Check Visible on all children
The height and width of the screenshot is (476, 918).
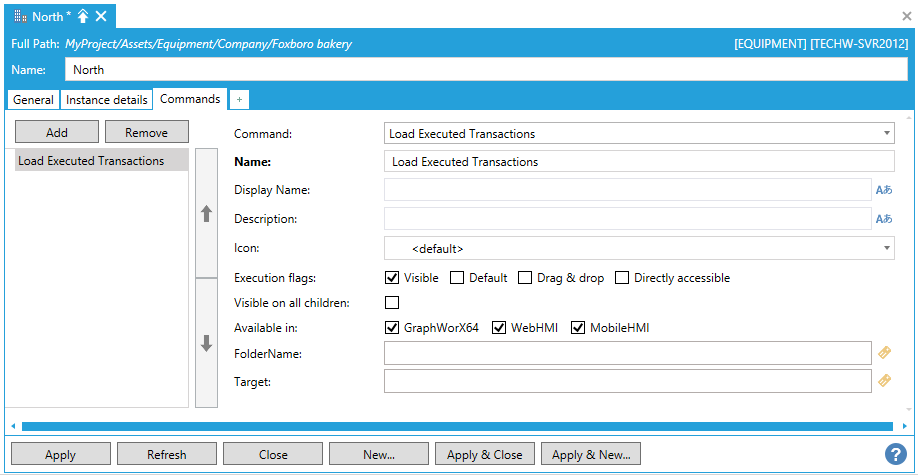[392, 303]
